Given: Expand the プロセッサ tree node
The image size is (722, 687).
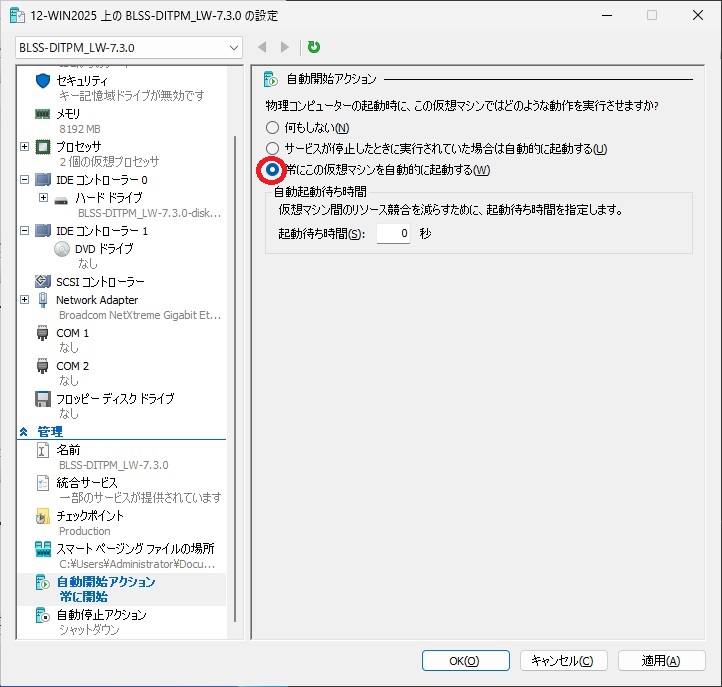Looking at the screenshot, I should pos(24,146).
